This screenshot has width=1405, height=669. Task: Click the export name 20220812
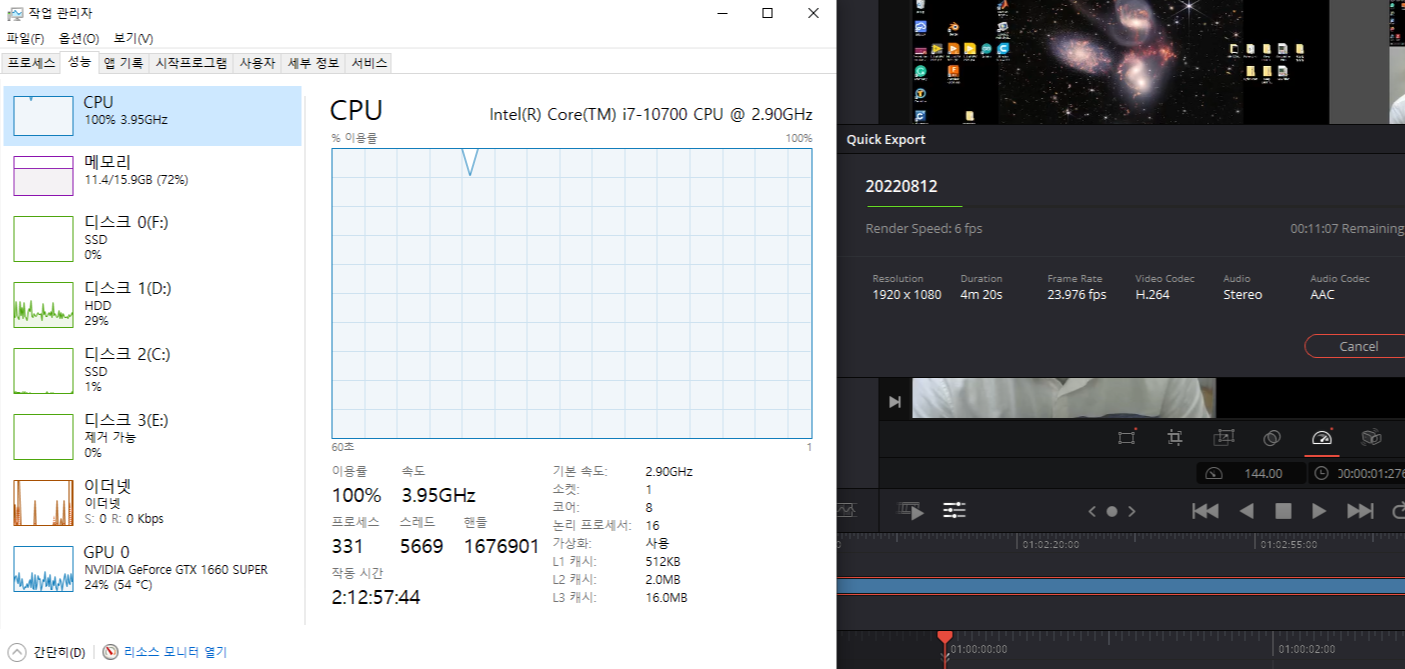[x=901, y=186]
